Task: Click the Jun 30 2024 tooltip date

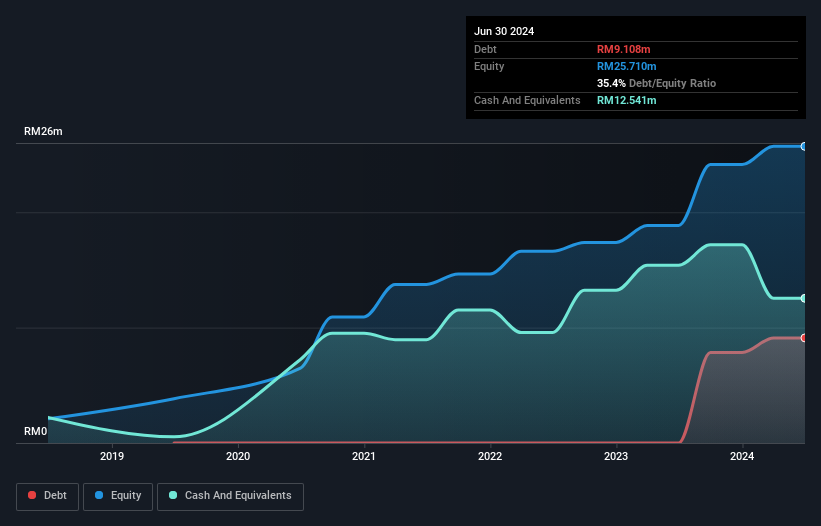Action: pyautogui.click(x=504, y=31)
